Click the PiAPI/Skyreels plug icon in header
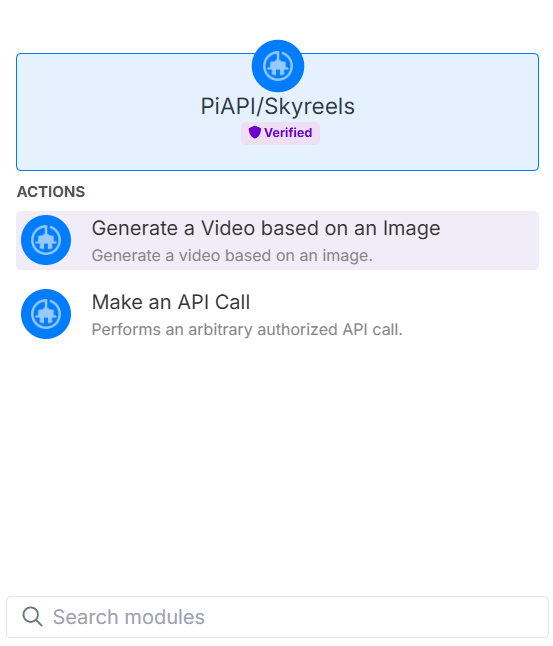 coord(278,66)
